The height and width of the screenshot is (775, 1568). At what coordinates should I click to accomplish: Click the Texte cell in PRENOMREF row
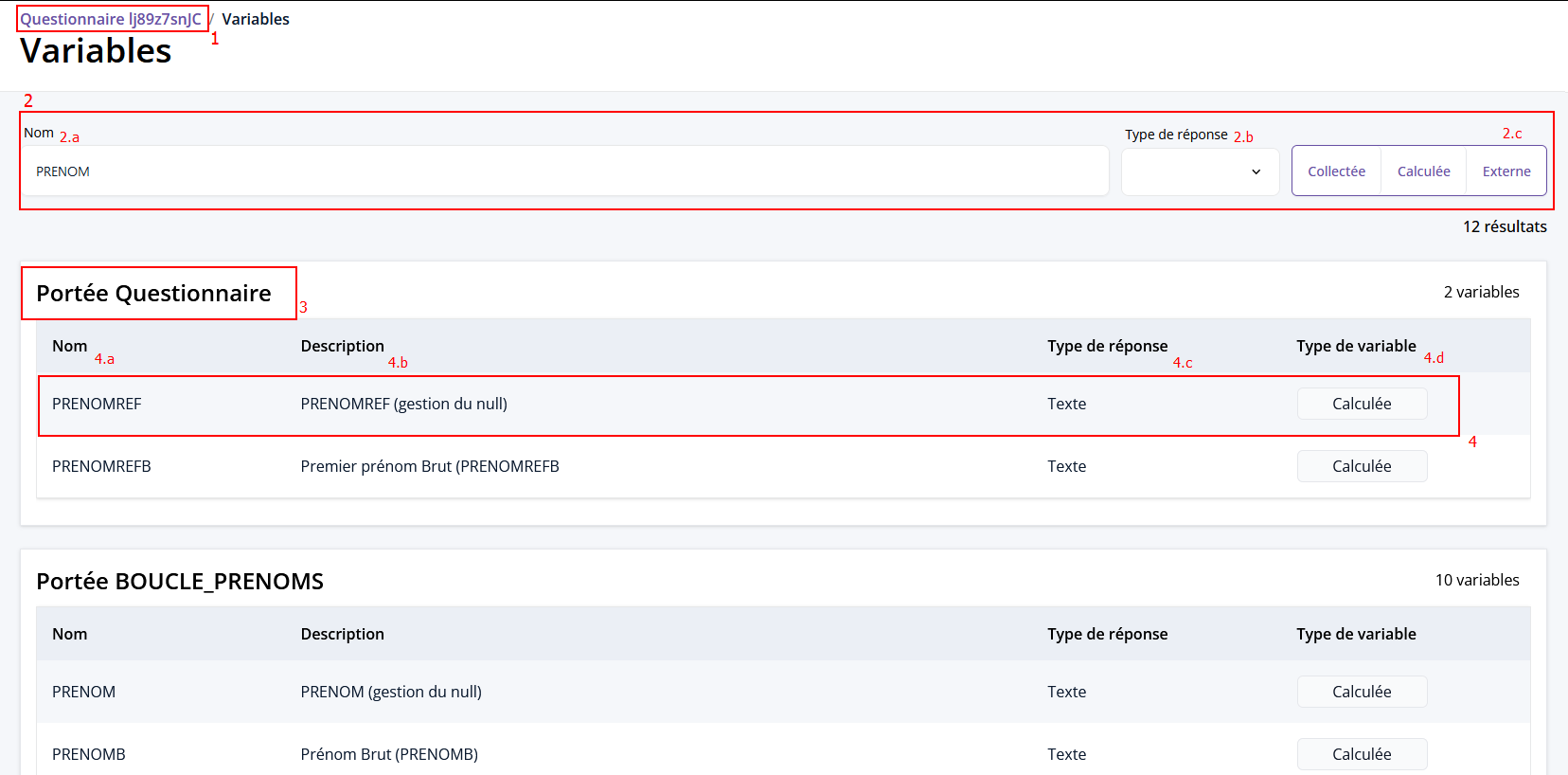pos(1066,404)
